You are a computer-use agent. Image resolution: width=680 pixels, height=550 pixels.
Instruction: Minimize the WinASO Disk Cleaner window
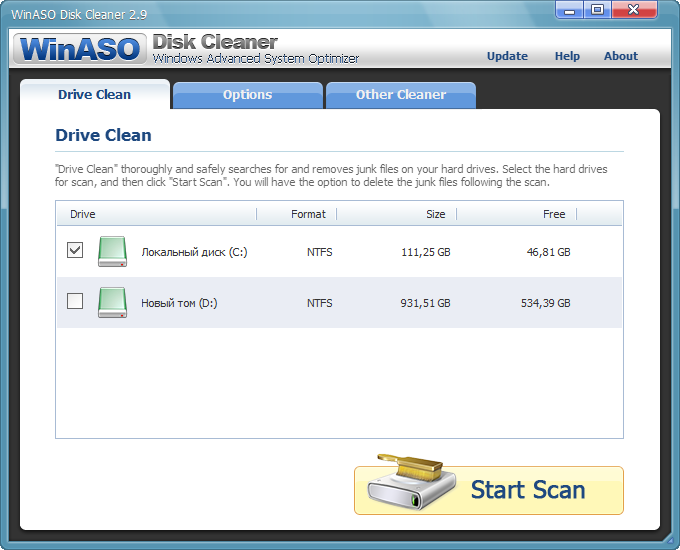tap(569, 10)
